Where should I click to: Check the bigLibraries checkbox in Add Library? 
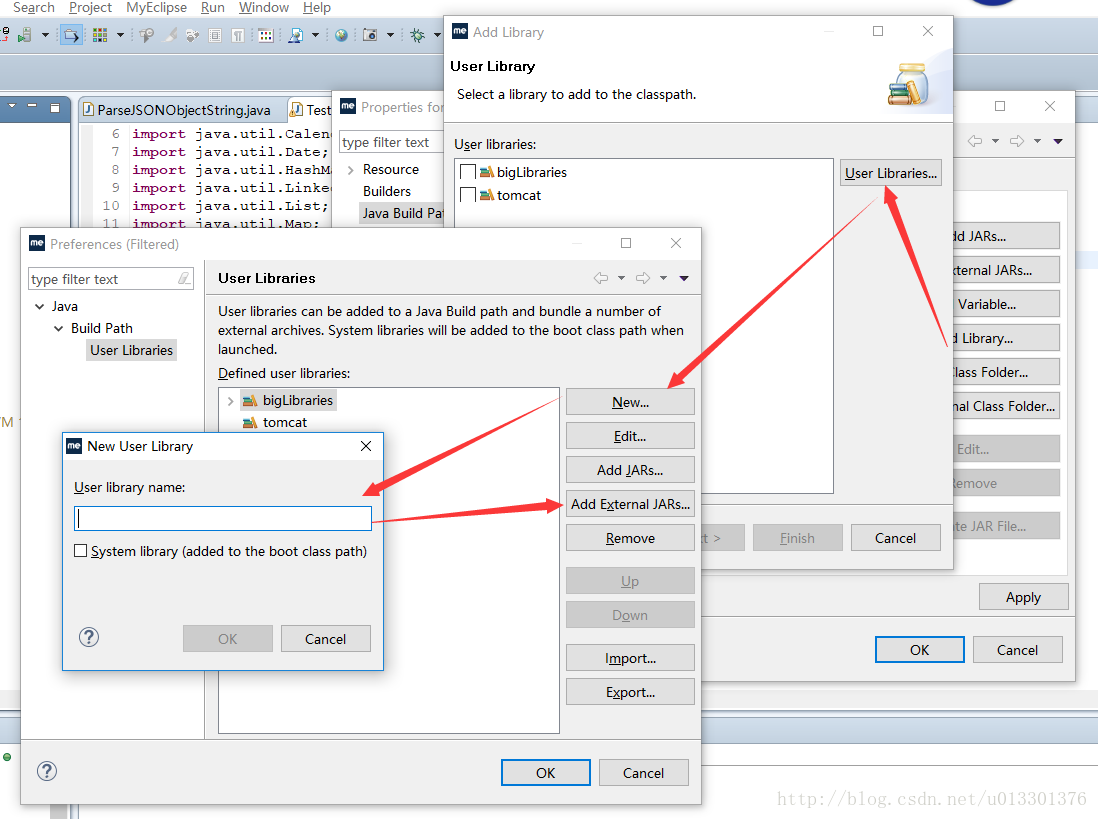click(468, 172)
